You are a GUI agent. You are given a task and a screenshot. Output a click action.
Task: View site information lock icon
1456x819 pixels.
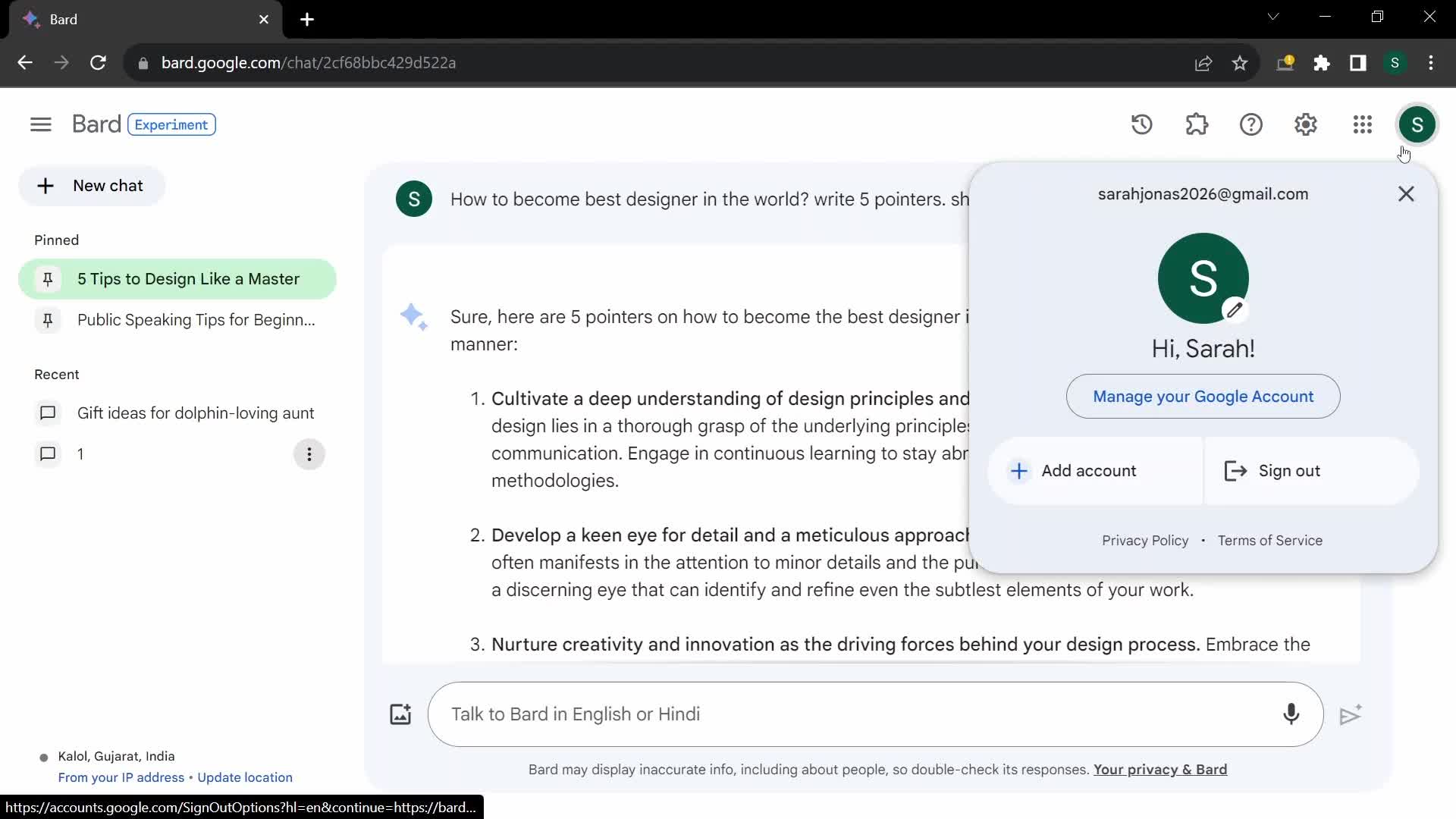pos(143,63)
